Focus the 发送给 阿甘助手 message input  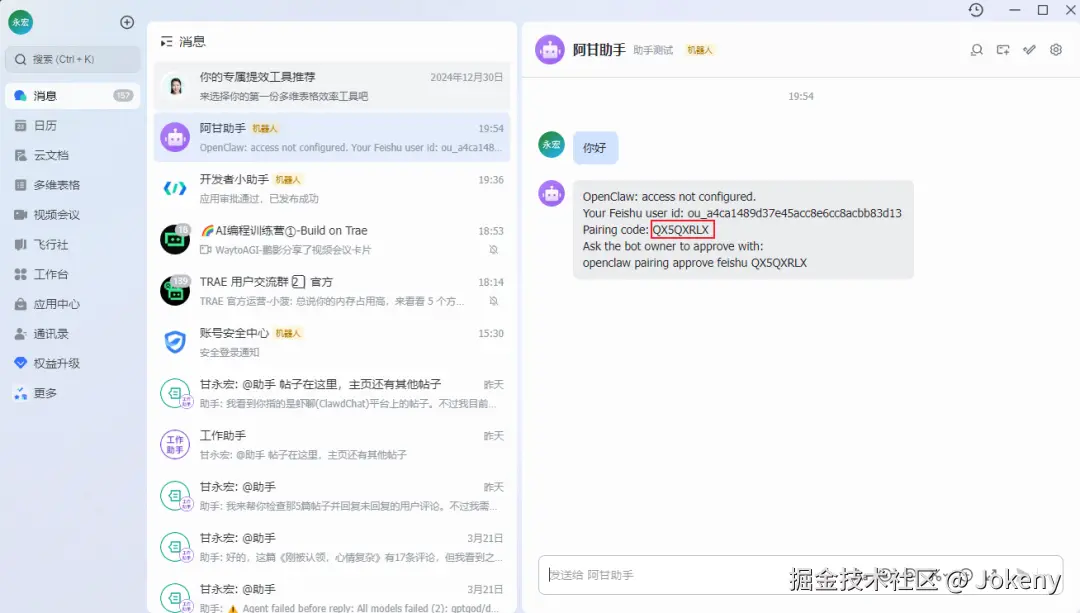tap(800, 574)
